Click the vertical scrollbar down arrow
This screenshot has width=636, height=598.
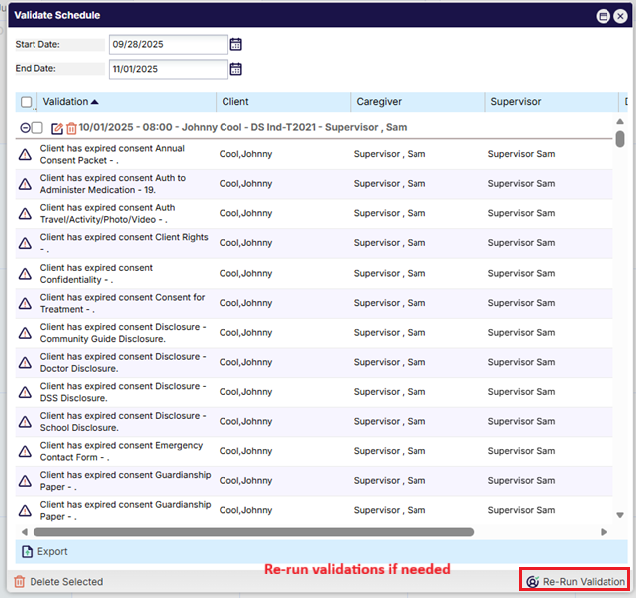pyautogui.click(x=620, y=515)
